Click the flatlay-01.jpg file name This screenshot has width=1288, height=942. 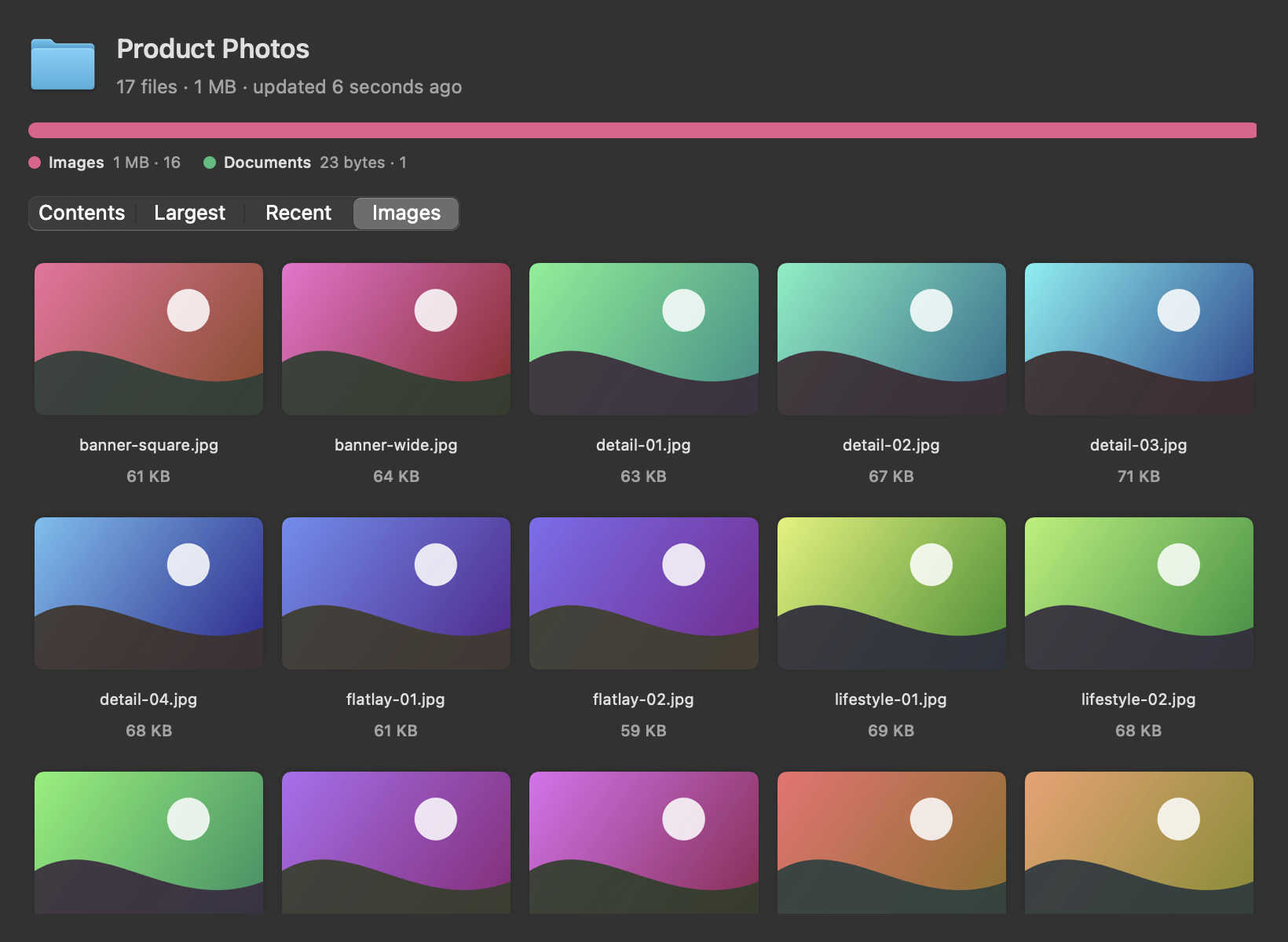click(396, 699)
